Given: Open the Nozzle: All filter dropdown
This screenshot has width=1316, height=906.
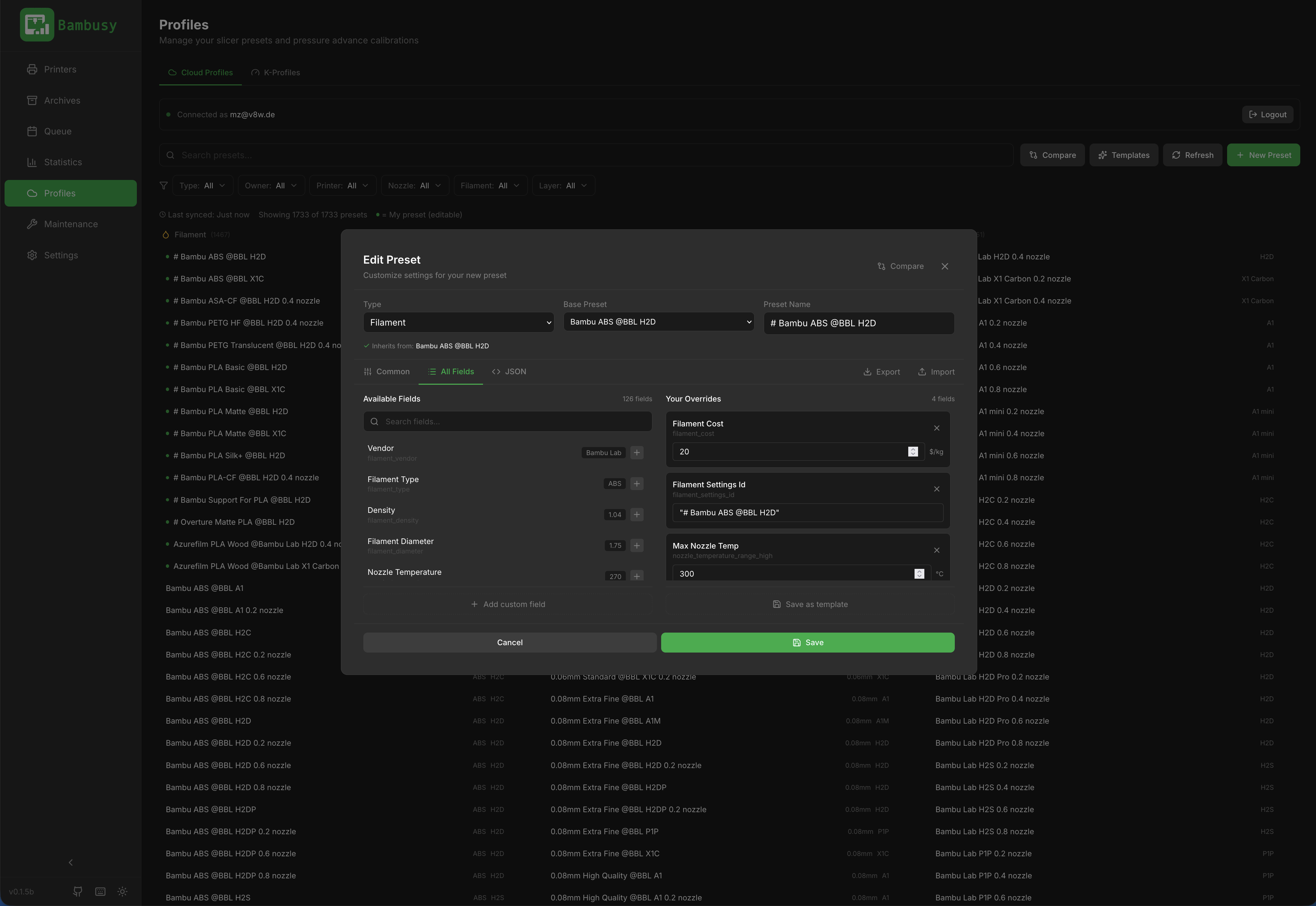Looking at the screenshot, I should [x=415, y=186].
